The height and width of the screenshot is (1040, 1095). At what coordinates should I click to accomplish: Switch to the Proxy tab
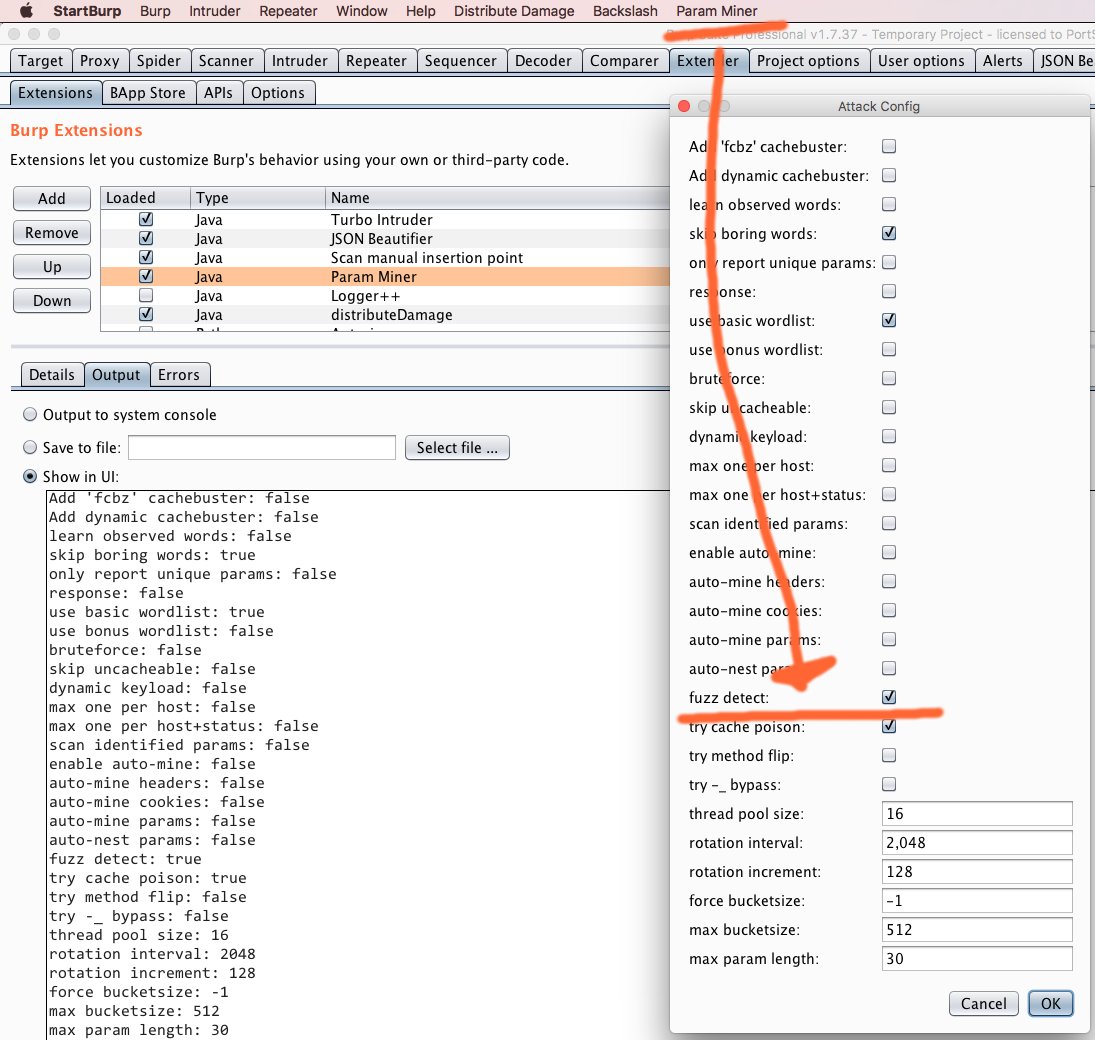click(x=100, y=61)
